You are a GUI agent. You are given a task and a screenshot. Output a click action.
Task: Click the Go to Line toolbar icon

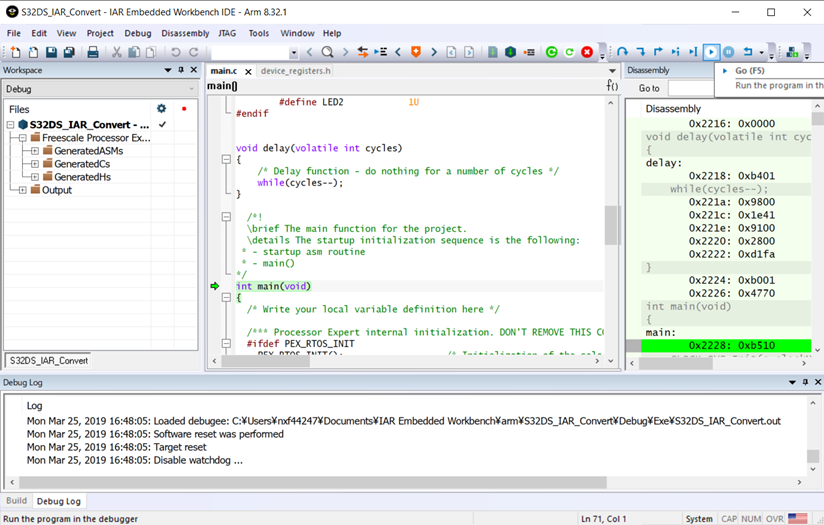point(380,52)
